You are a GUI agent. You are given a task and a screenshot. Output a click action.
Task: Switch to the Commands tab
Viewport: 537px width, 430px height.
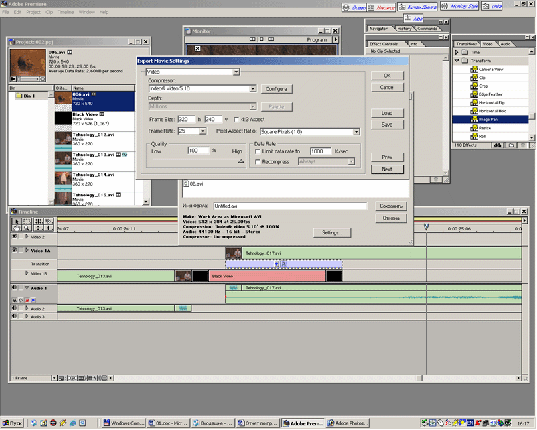coord(427,29)
